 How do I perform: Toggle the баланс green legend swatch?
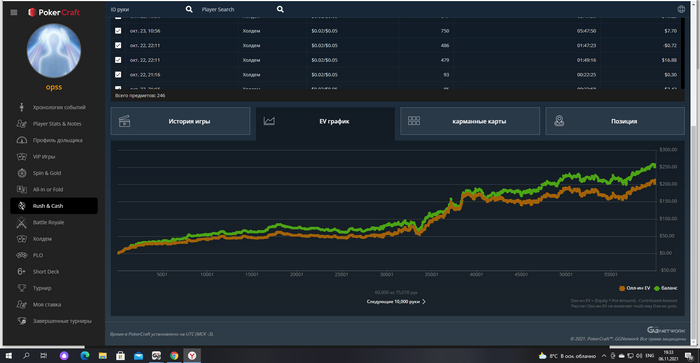click(x=657, y=288)
